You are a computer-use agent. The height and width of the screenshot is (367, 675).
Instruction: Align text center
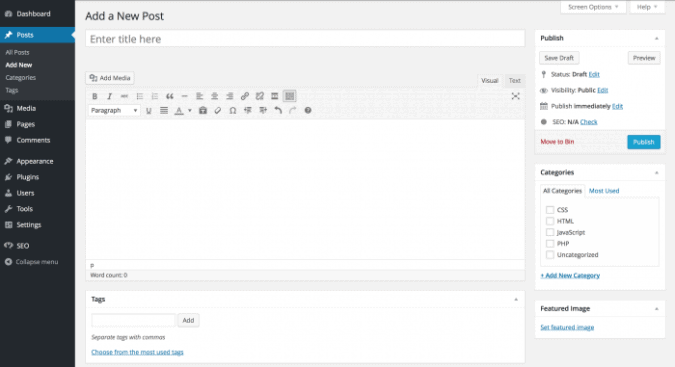214,96
